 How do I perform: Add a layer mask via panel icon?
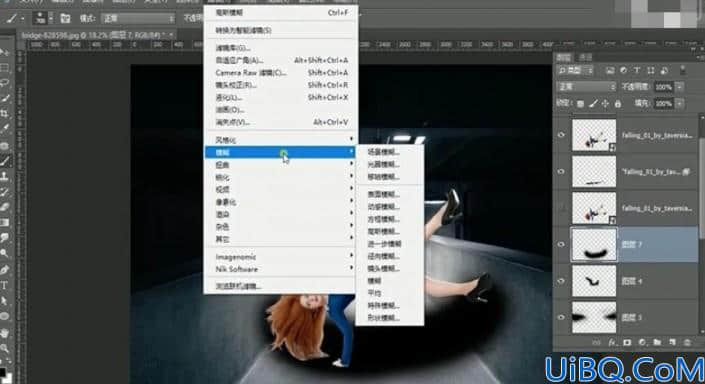pyautogui.click(x=627, y=343)
